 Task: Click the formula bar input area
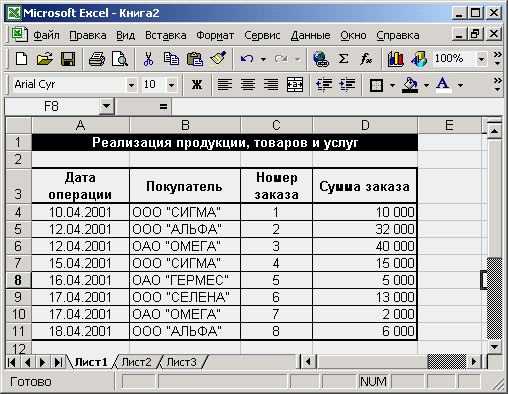pyautogui.click(x=337, y=107)
